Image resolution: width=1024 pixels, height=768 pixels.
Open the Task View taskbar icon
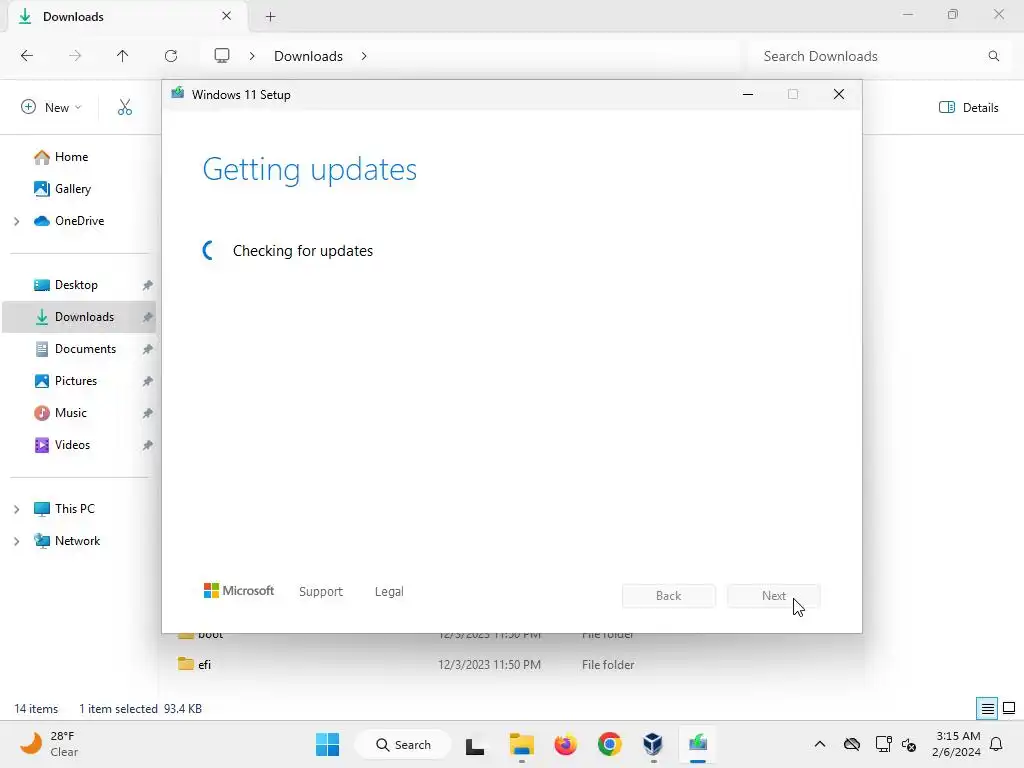(x=475, y=744)
